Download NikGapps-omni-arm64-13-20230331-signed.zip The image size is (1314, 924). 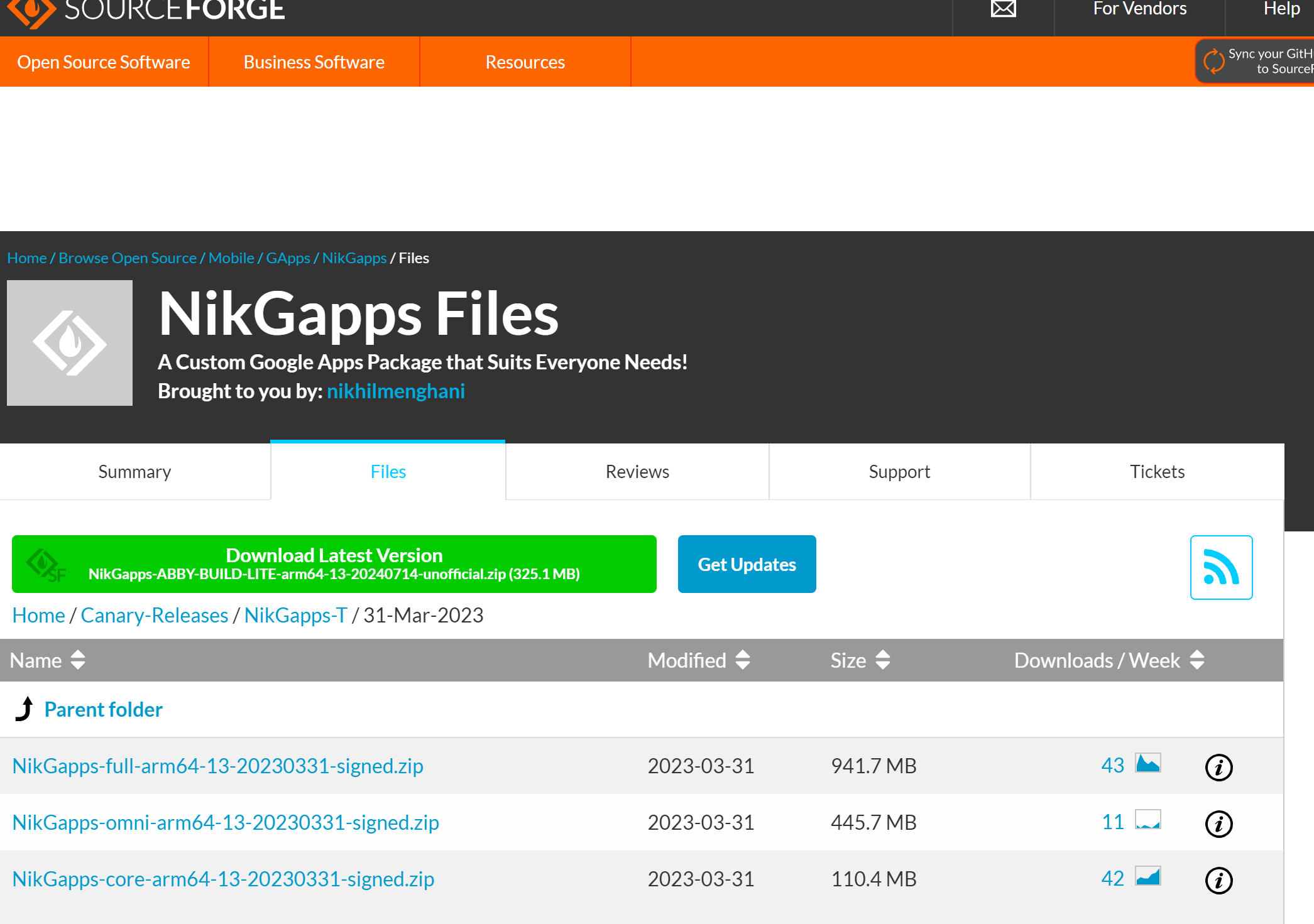tap(226, 822)
